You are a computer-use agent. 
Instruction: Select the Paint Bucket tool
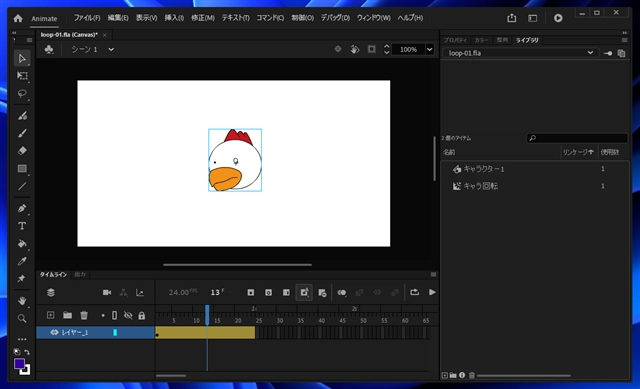click(22, 244)
